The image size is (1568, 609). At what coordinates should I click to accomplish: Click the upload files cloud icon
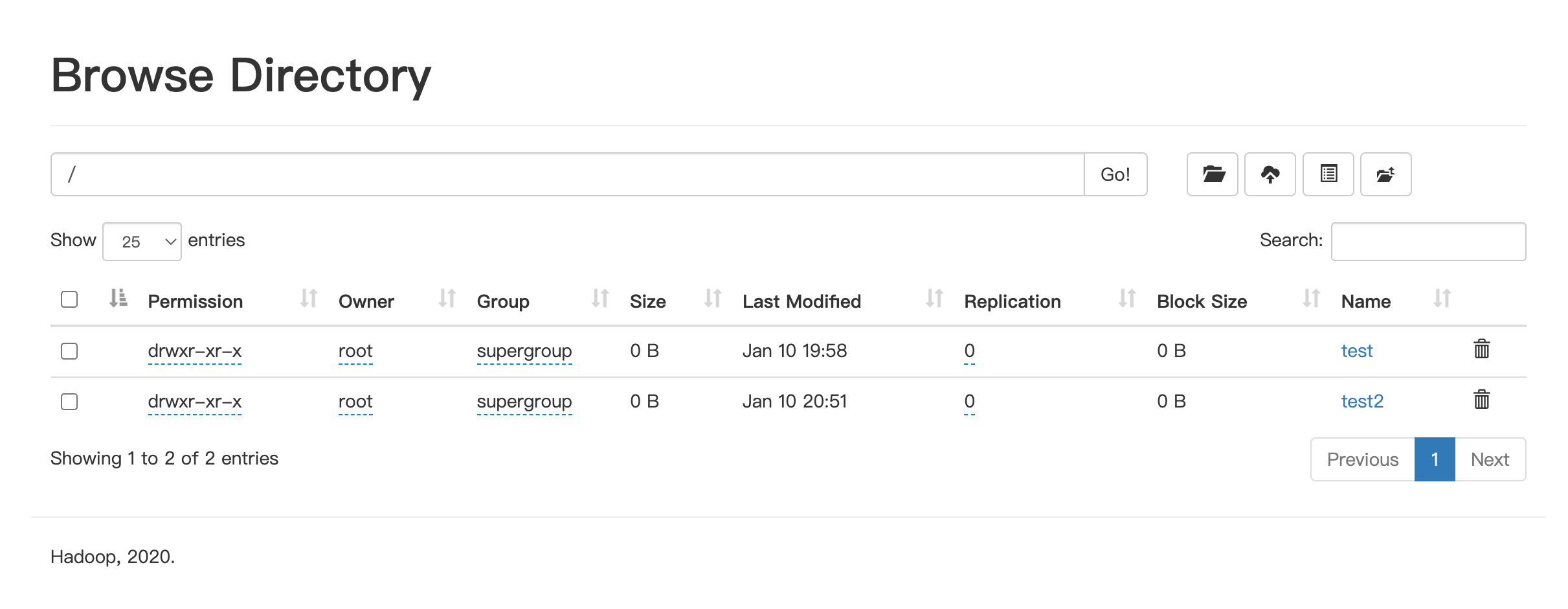(1270, 174)
